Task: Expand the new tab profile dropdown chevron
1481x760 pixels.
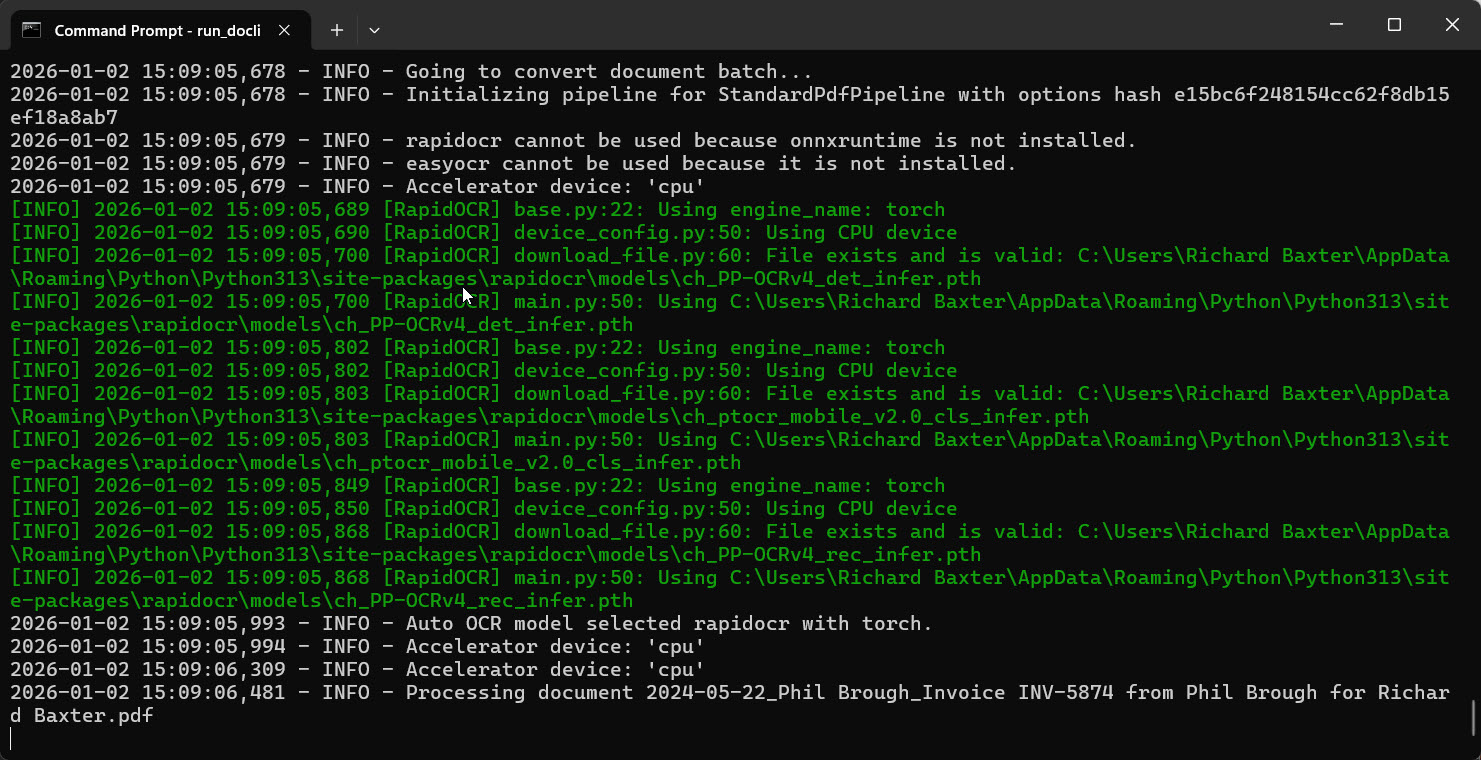Action: coord(374,30)
